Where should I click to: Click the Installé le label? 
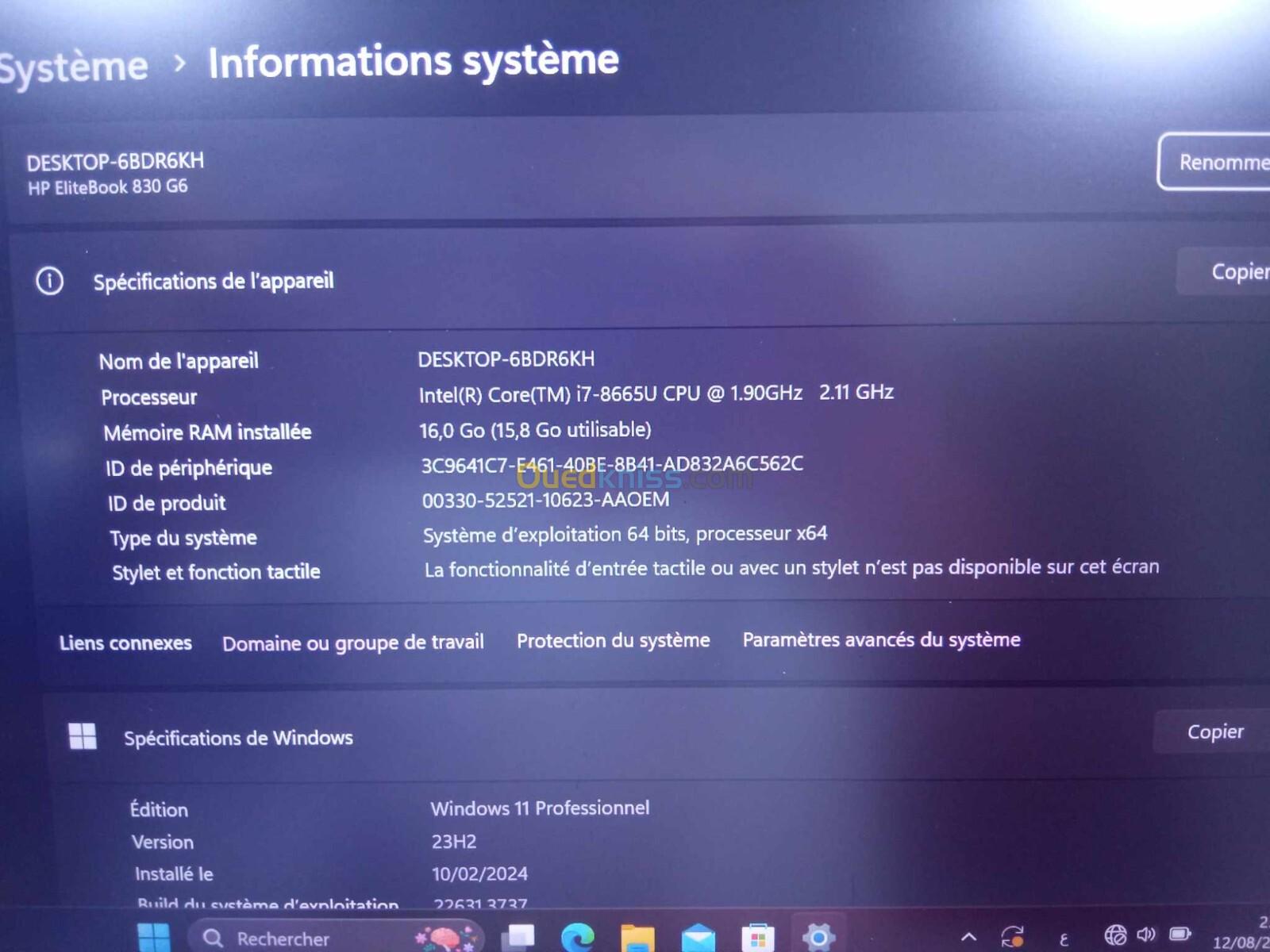coord(174,873)
